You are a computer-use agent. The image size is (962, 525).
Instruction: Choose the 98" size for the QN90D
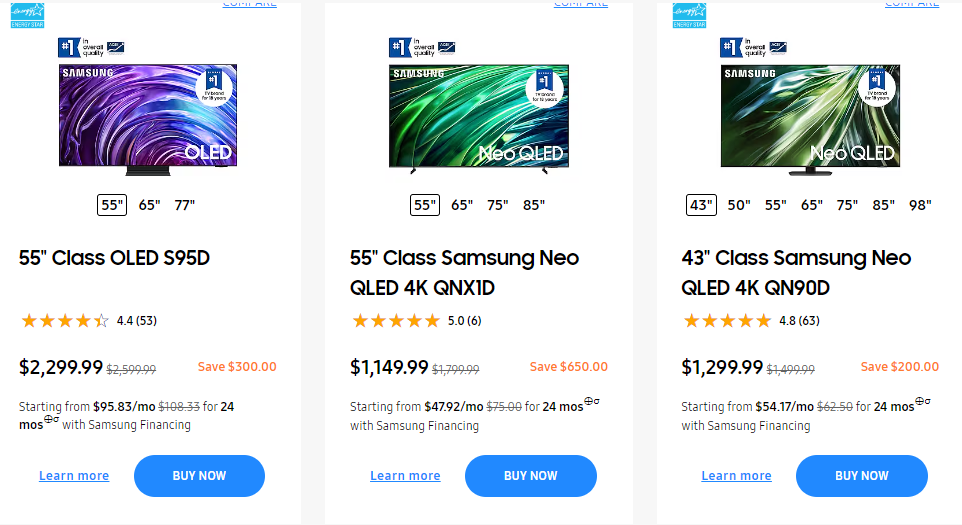point(920,205)
